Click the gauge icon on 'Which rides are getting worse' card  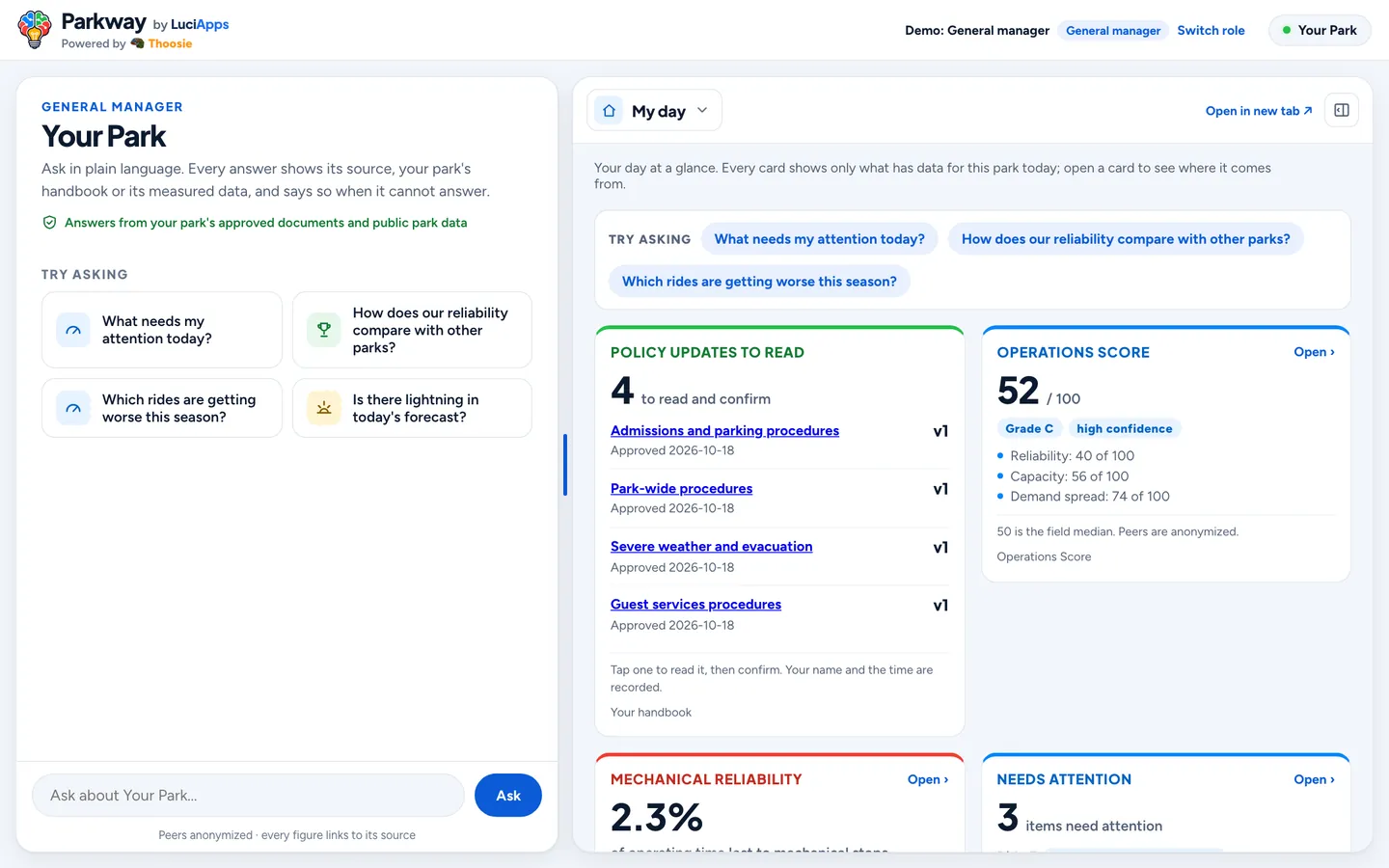pyautogui.click(x=73, y=408)
